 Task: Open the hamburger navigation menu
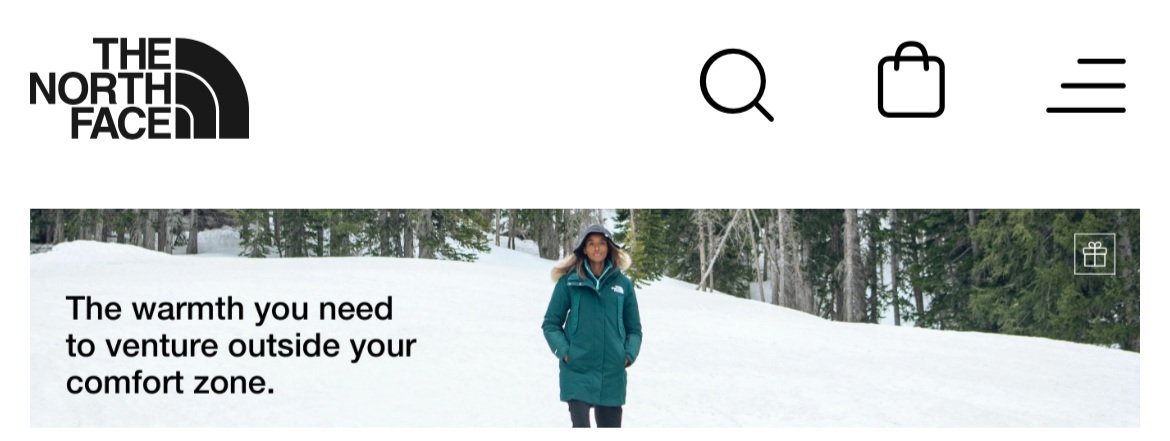(x=1086, y=85)
